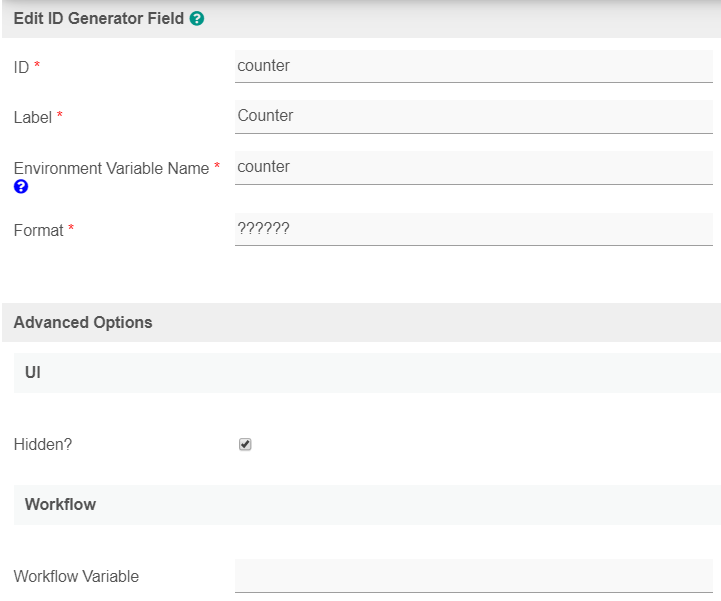Click the ID field containing "counter"
The height and width of the screenshot is (601, 721).
pos(473,66)
